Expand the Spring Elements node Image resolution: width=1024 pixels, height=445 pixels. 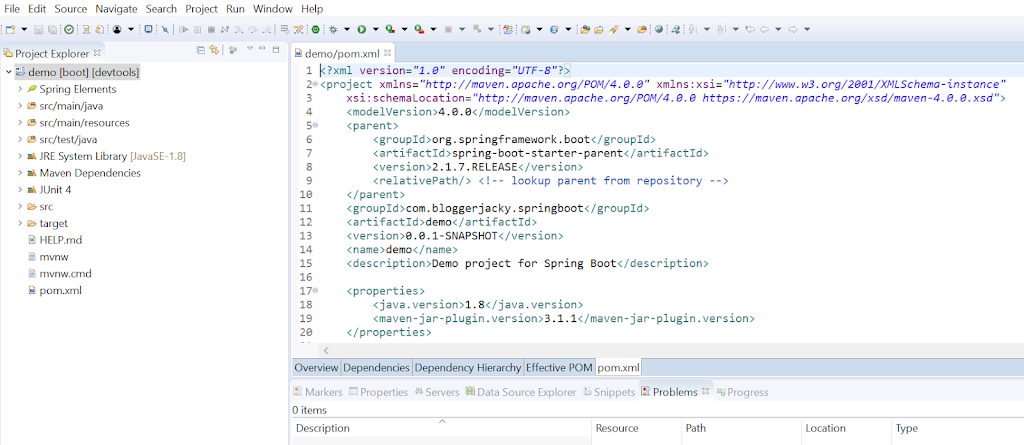click(20, 89)
